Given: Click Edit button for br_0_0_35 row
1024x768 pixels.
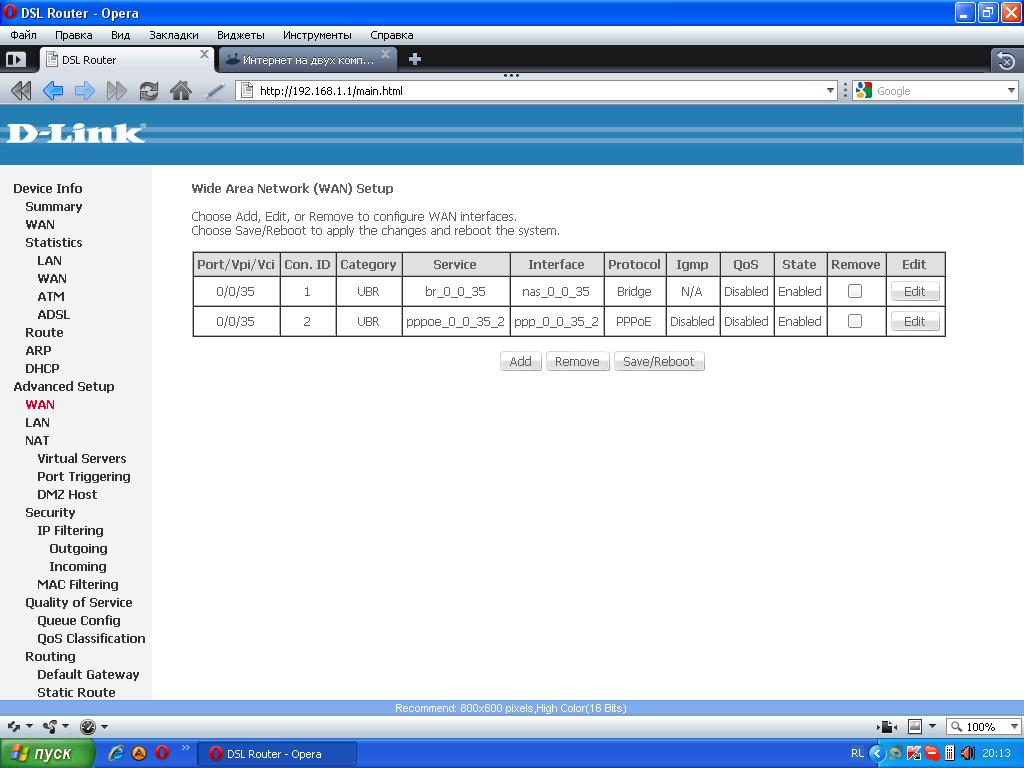Looking at the screenshot, I should click(915, 291).
